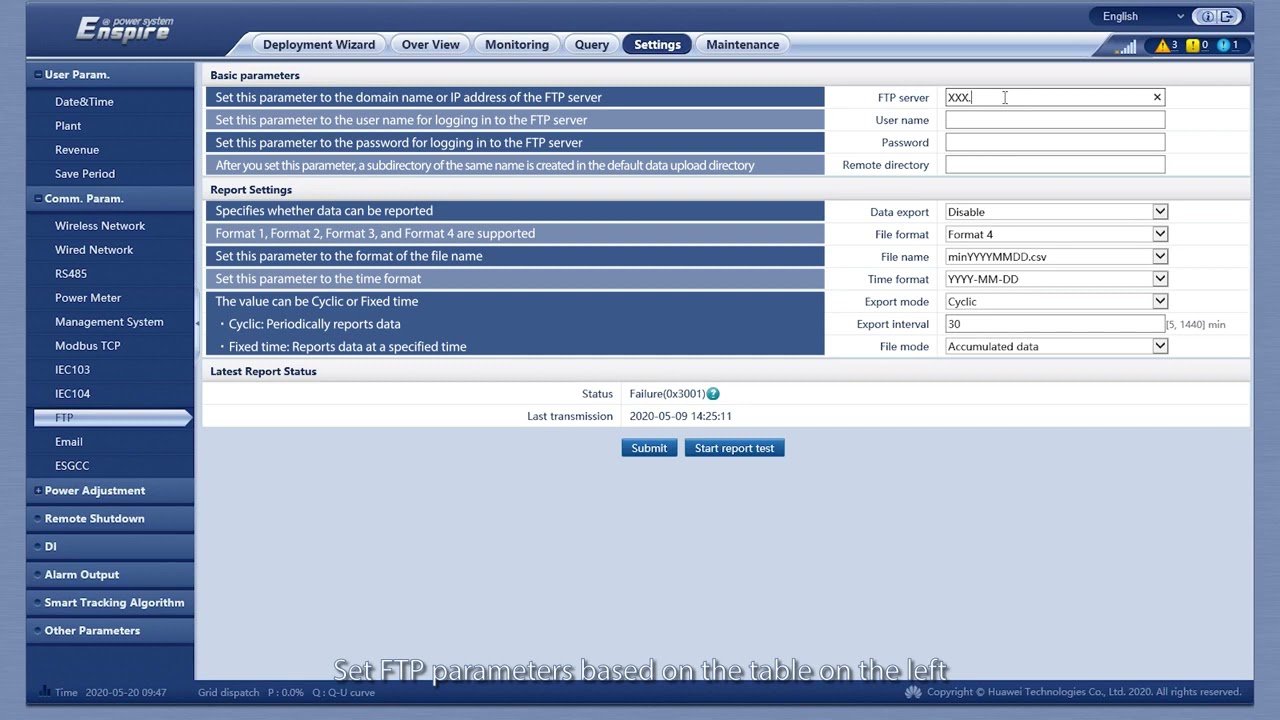Collapse the Comm. Param. section
The height and width of the screenshot is (720, 1280).
110,198
